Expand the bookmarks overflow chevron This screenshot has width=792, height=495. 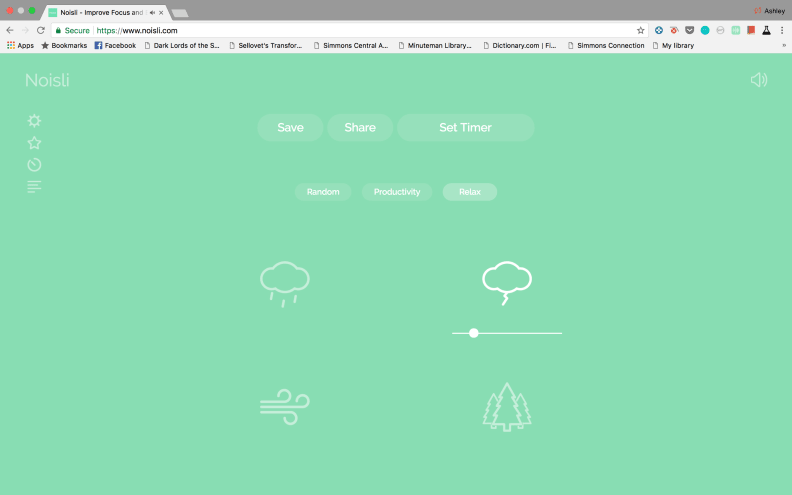pos(784,45)
